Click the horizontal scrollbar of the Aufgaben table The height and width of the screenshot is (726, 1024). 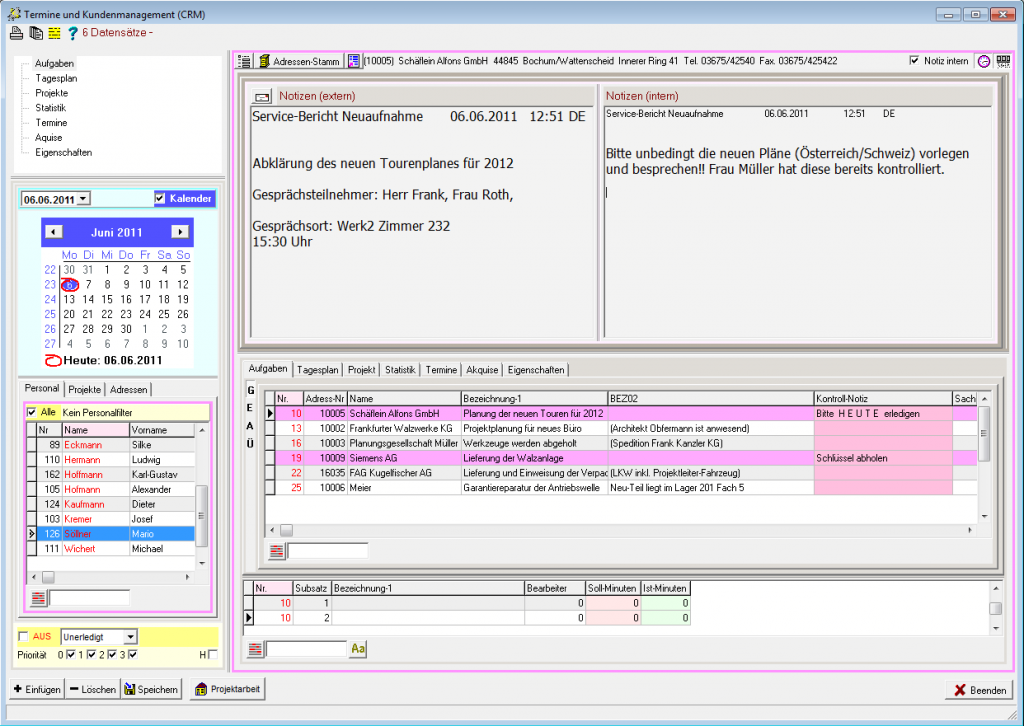(x=621, y=530)
